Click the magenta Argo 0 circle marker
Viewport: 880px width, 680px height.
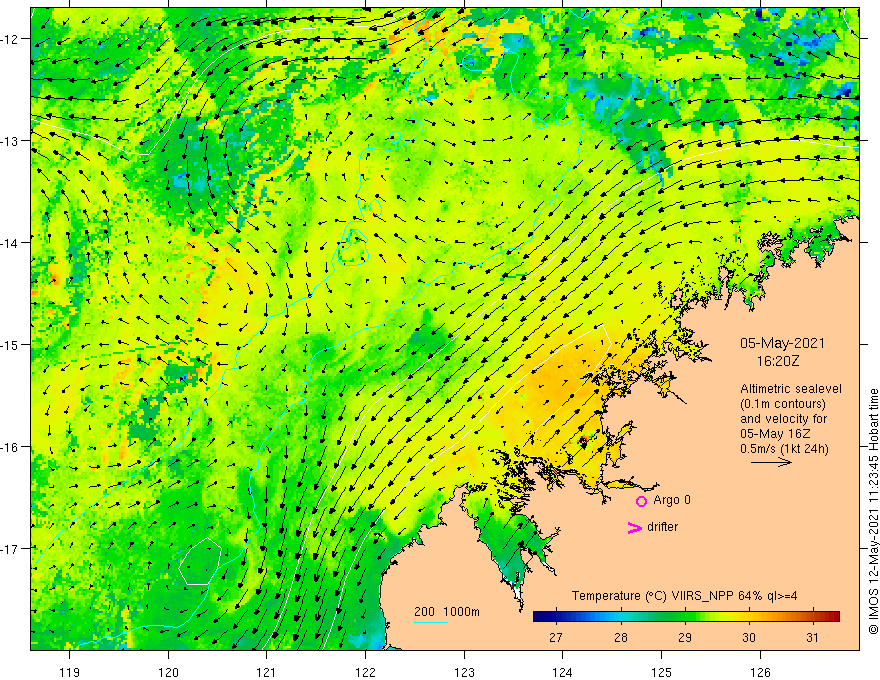pos(641,501)
